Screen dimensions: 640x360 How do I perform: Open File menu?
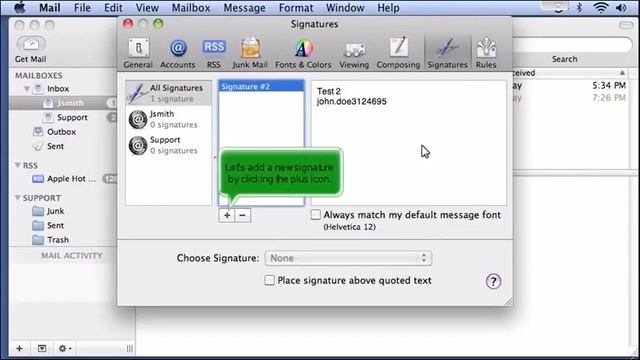82,8
